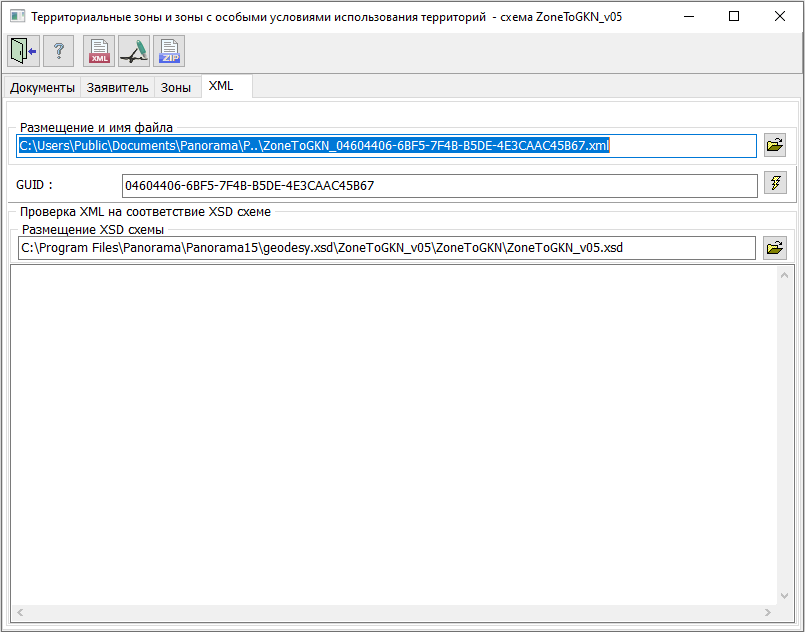This screenshot has width=805, height=632.
Task: Click the ZIP archive icon
Action: click(169, 51)
